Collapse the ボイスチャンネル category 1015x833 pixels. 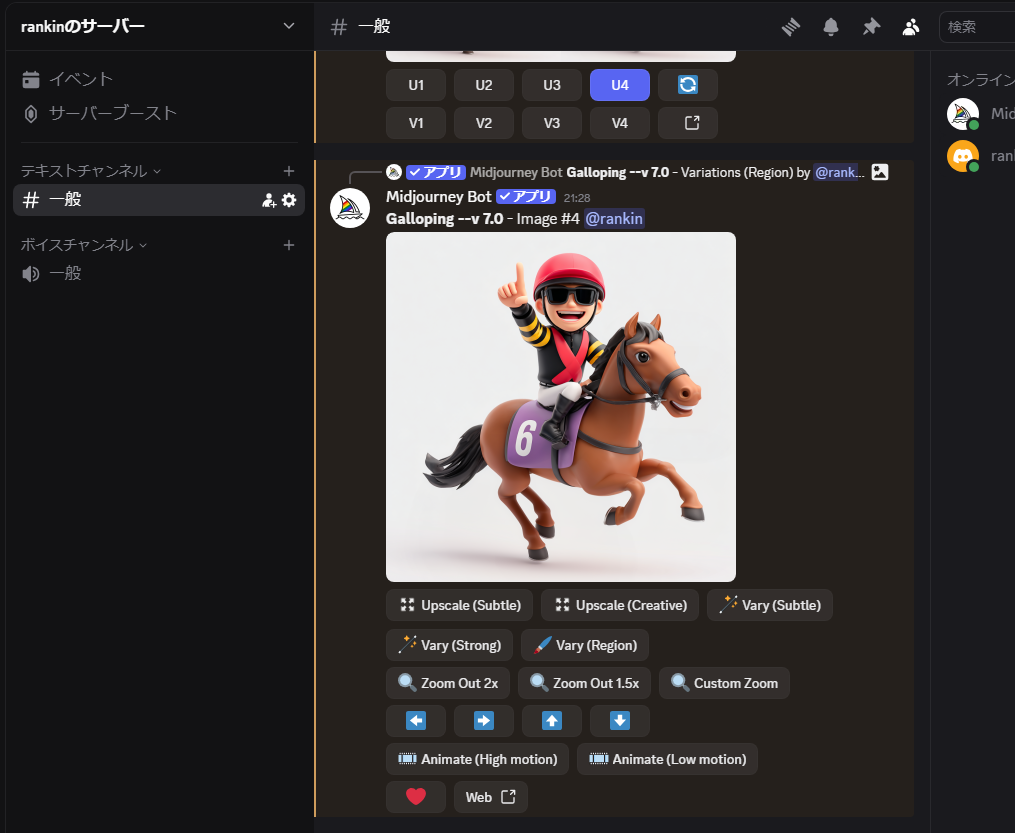[83, 245]
